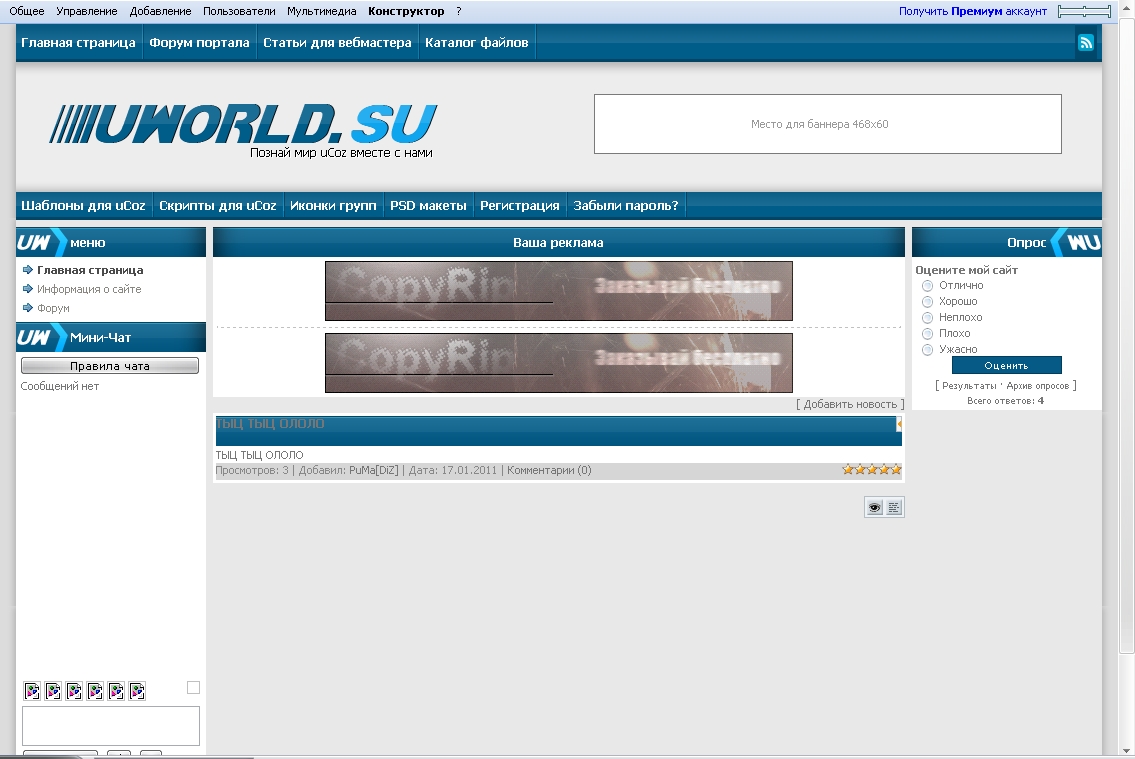1135x759 pixels.
Task: Open the Добавление admin menu
Action: 161,11
